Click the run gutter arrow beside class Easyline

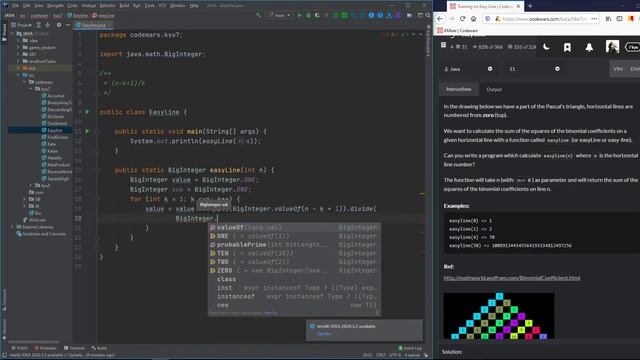(x=87, y=111)
